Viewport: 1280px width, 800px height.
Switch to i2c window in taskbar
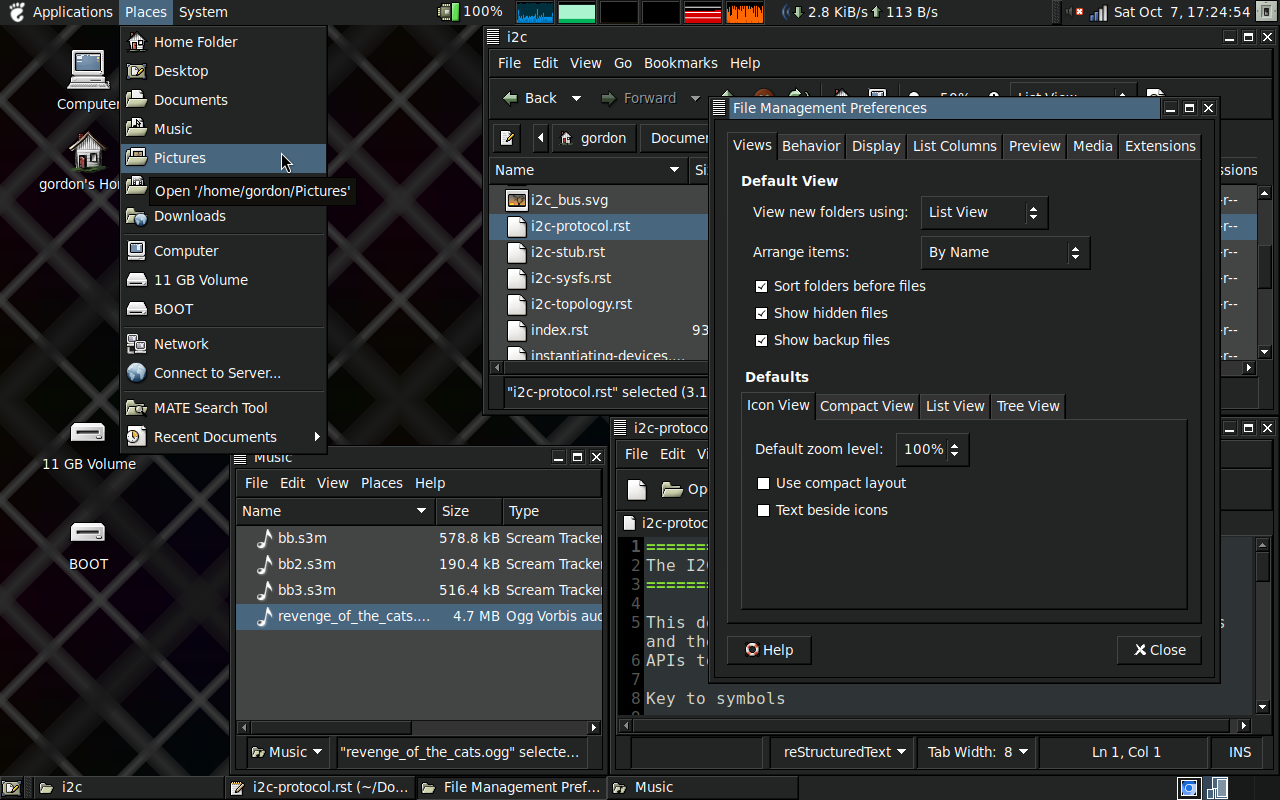point(127,788)
